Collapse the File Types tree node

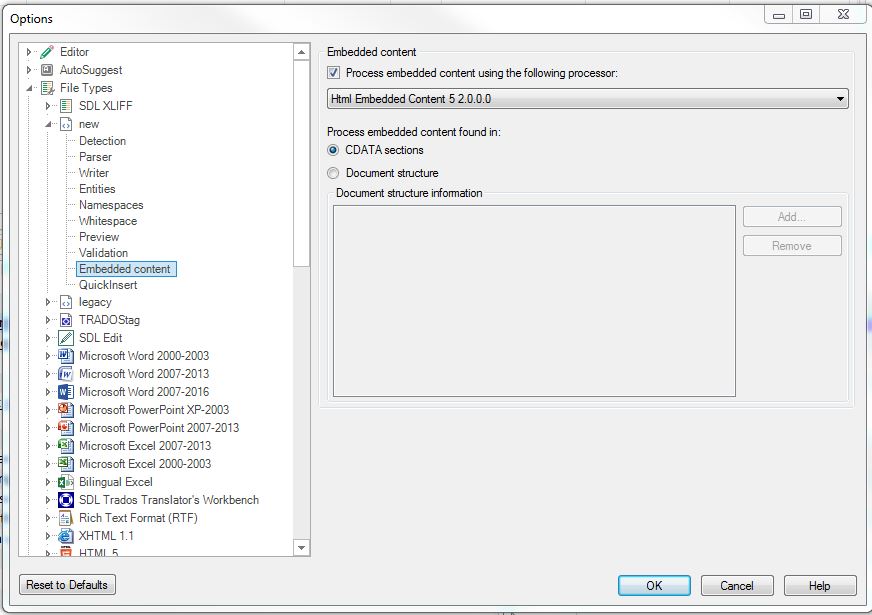tap(29, 88)
